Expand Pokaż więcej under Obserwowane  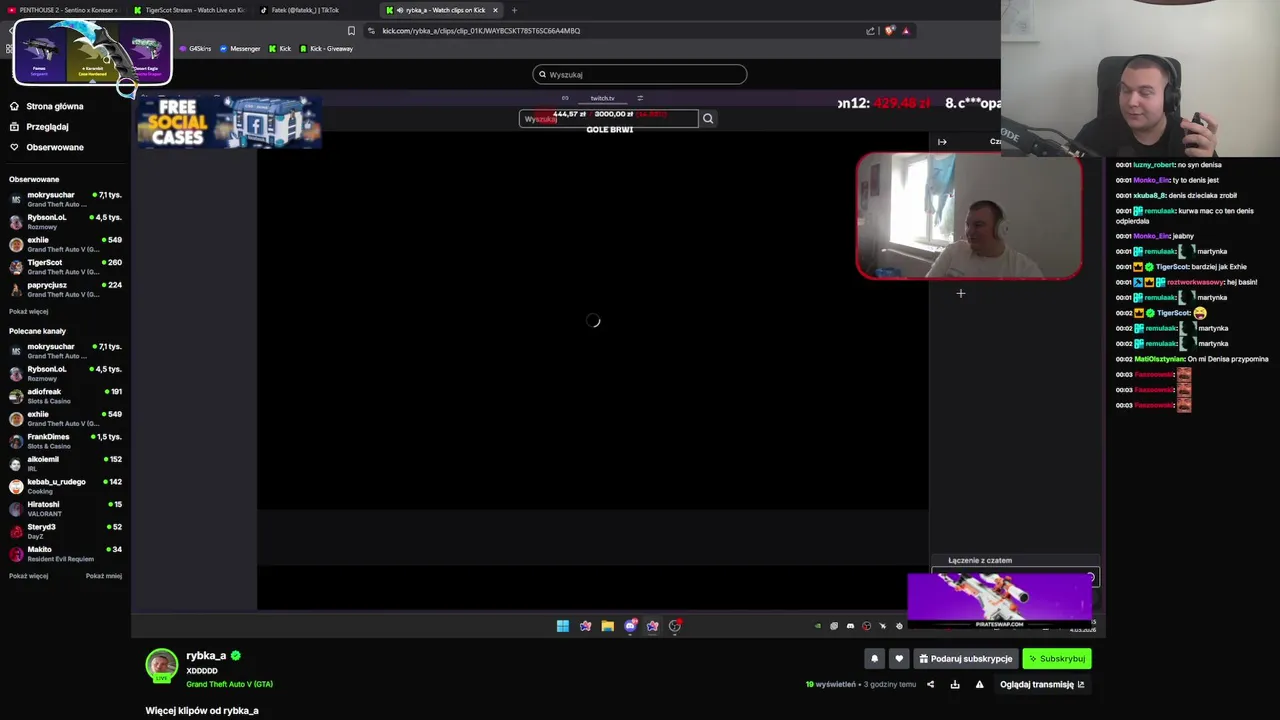[28, 312]
